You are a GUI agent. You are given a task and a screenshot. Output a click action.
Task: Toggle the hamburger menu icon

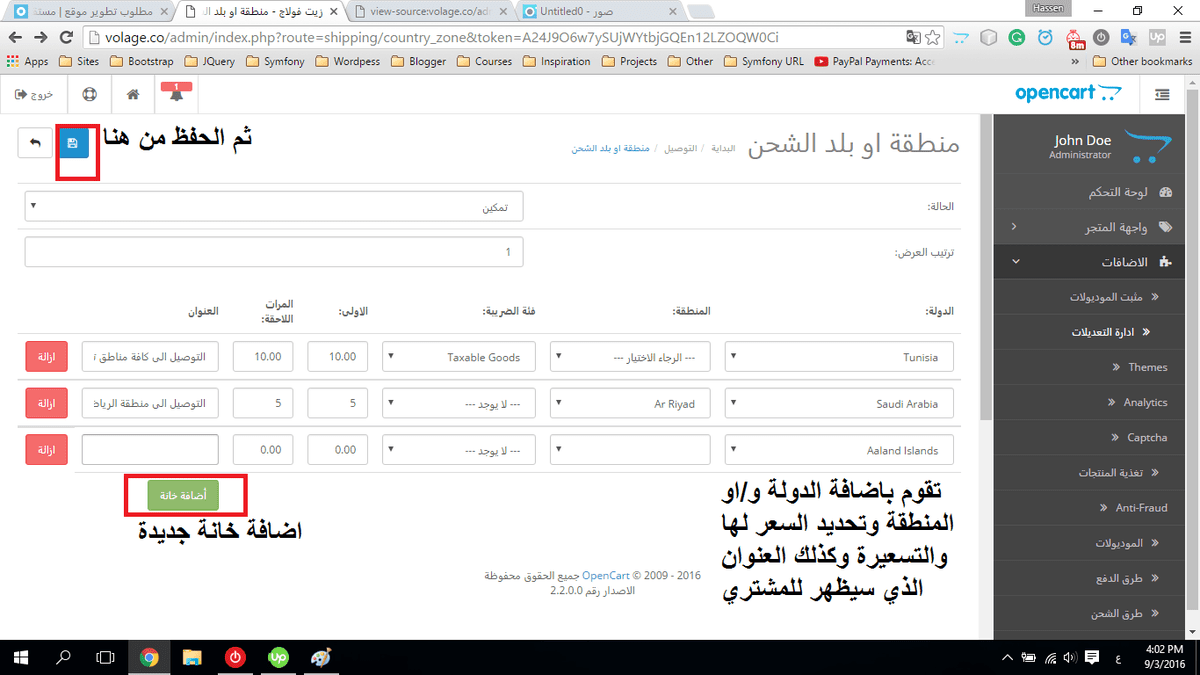click(1161, 95)
